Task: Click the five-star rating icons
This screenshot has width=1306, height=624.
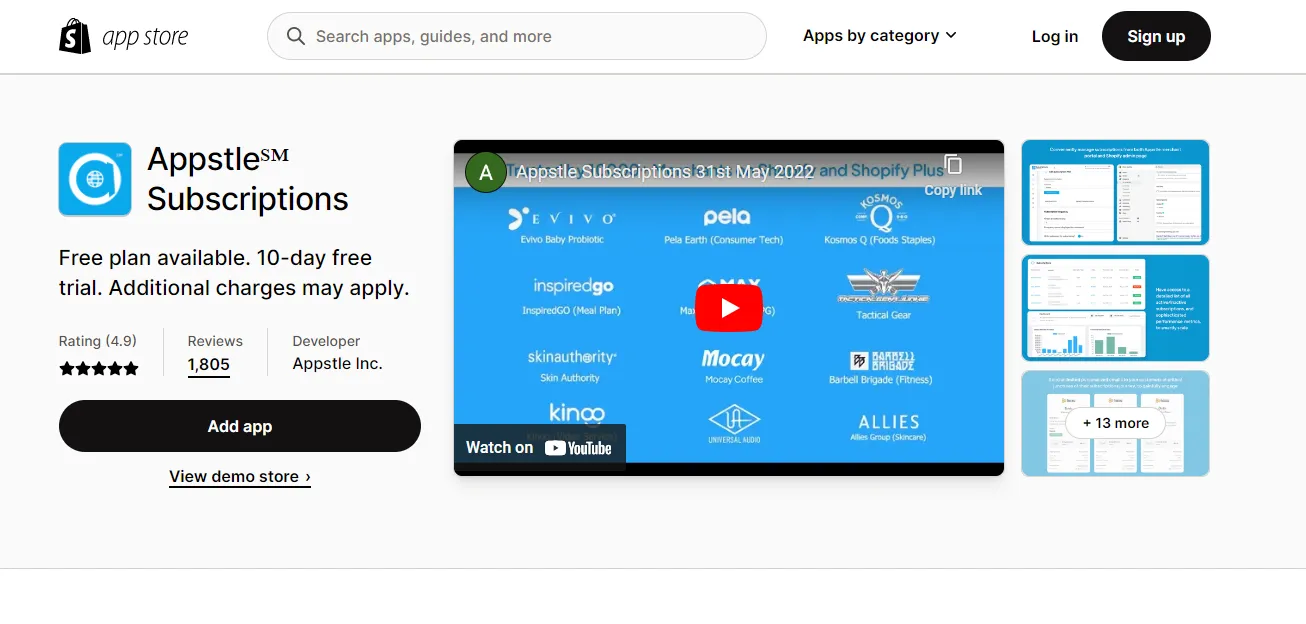Action: pos(99,368)
